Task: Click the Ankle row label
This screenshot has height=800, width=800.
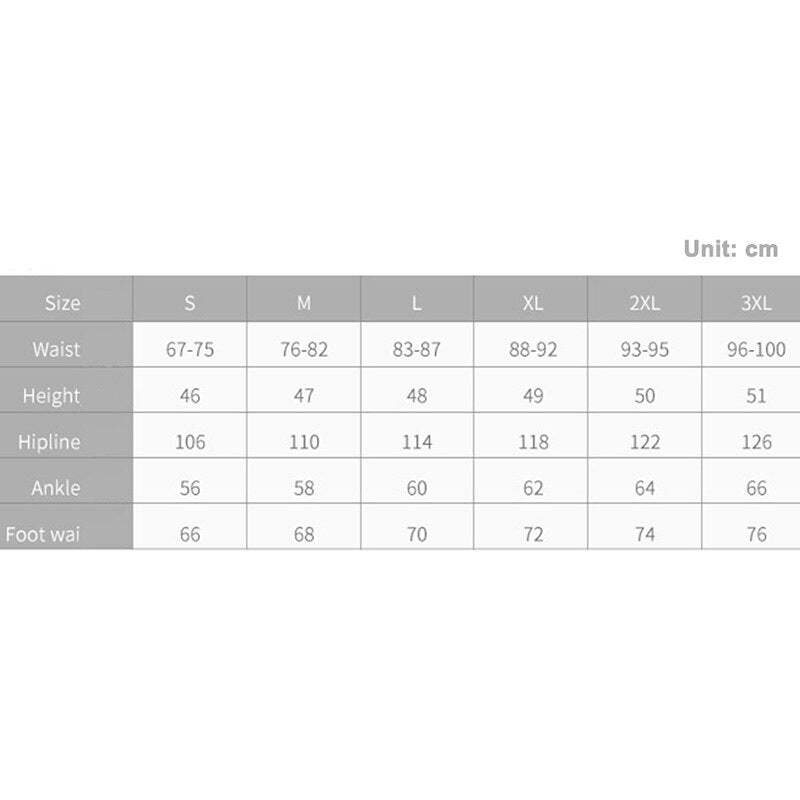Action: click(x=56, y=488)
